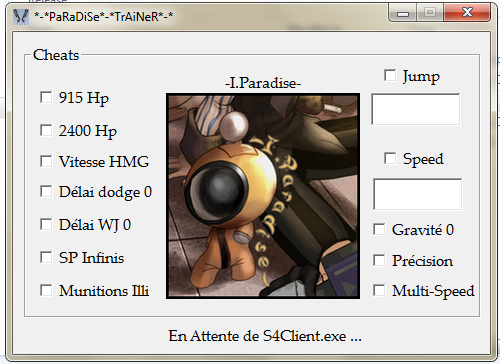Click the I.Paradise character artwork
500x364 pixels.
coord(263,196)
